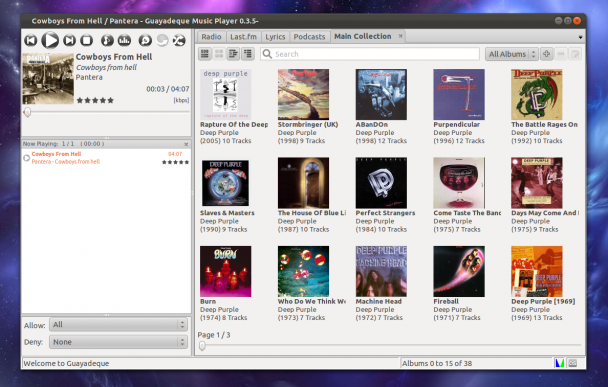
Task: Skip to the next track
Action: pyautogui.click(x=69, y=40)
